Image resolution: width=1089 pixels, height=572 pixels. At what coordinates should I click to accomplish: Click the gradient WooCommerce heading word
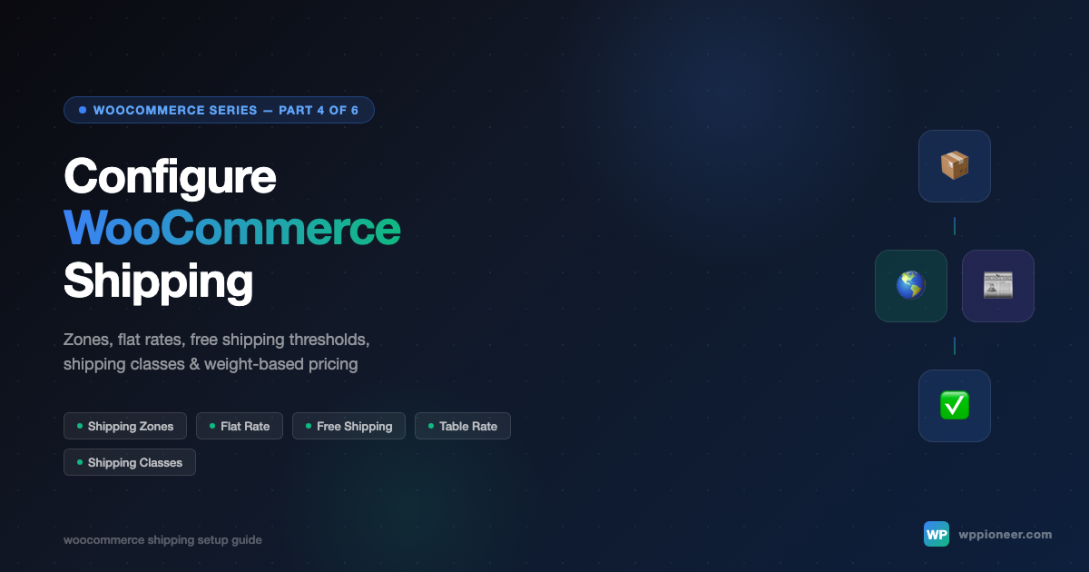[x=232, y=228]
